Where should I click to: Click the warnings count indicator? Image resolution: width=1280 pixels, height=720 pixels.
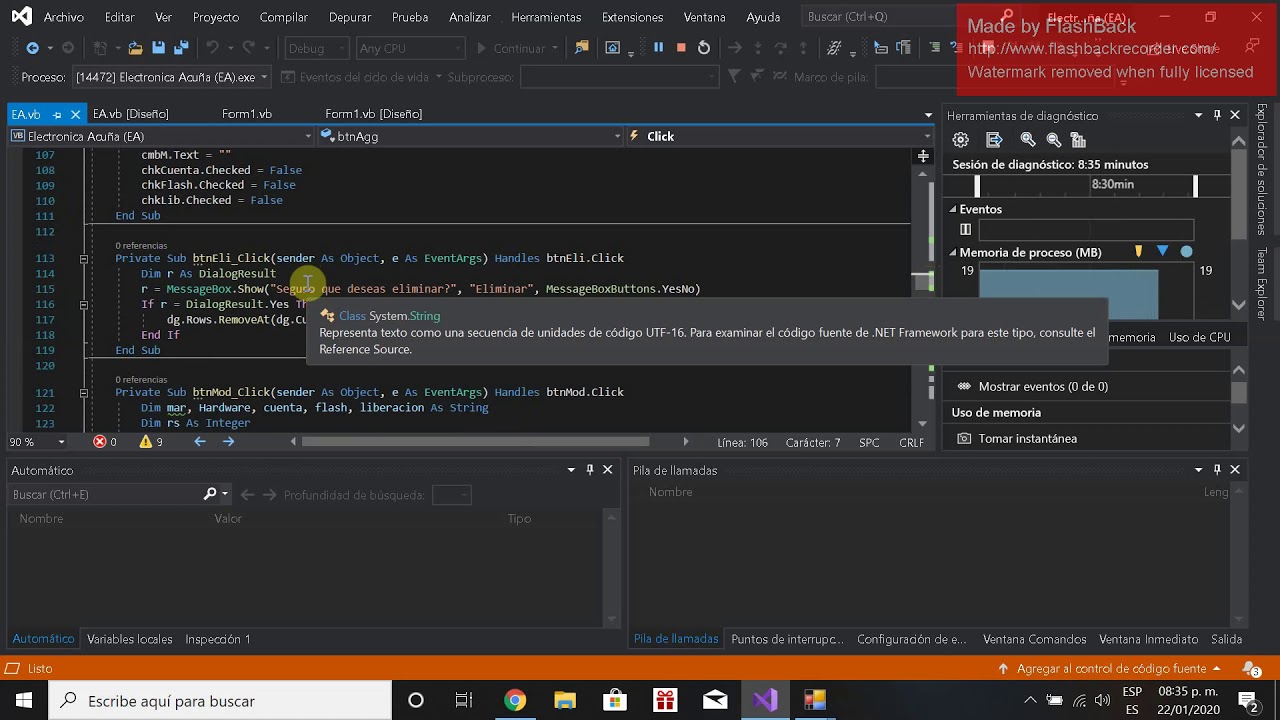[151, 442]
